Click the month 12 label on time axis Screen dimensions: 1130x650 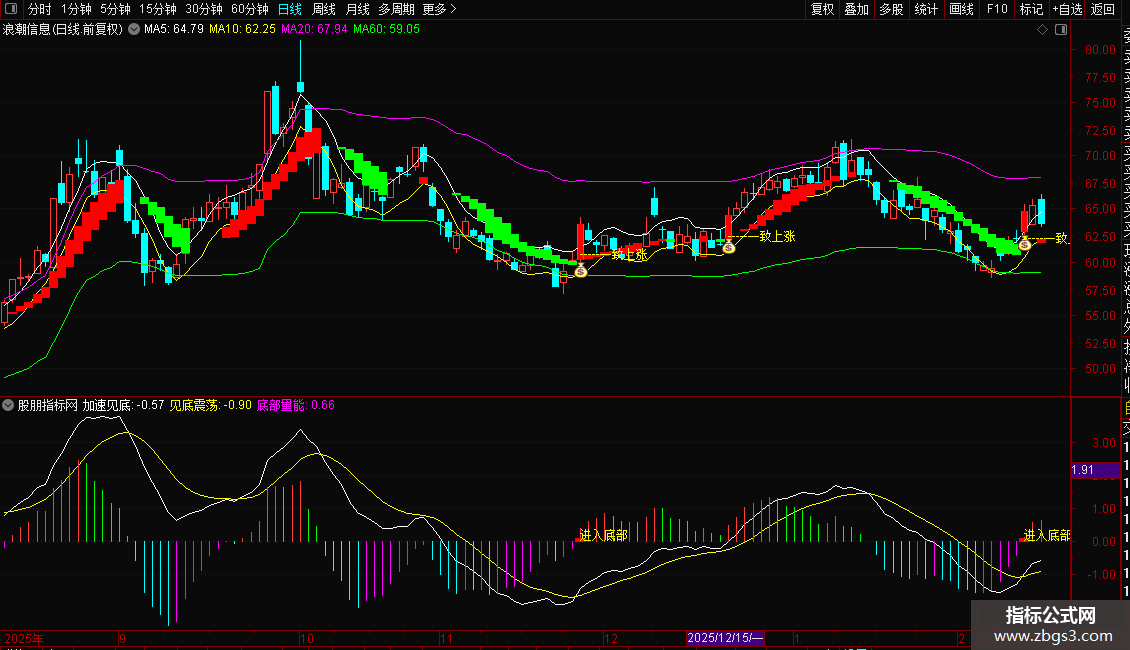click(x=611, y=638)
